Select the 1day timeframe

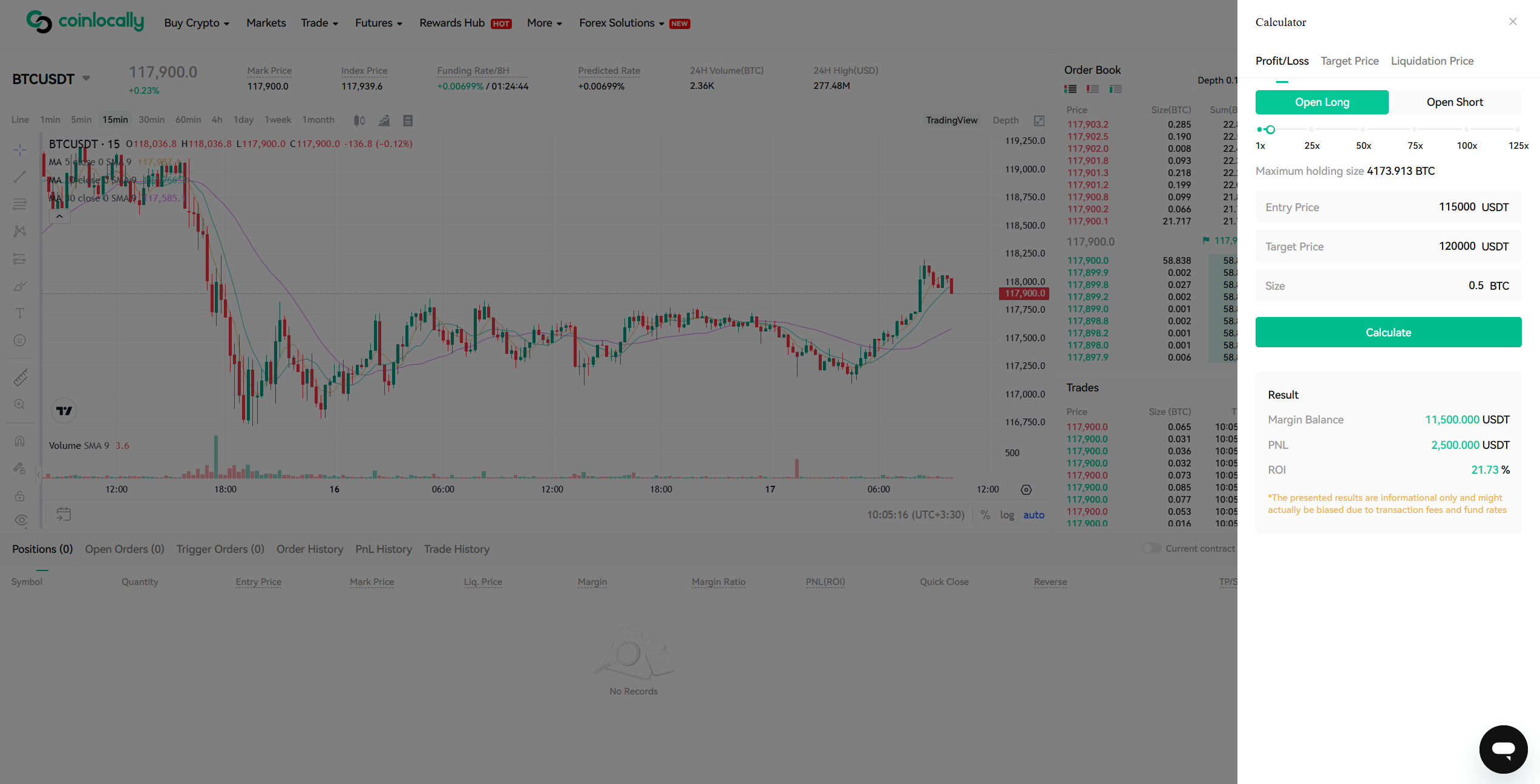(243, 120)
